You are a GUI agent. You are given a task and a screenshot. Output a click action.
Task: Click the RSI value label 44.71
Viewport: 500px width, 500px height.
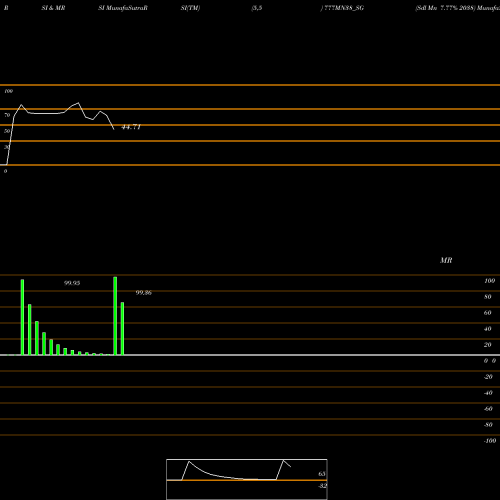pyautogui.click(x=131, y=127)
